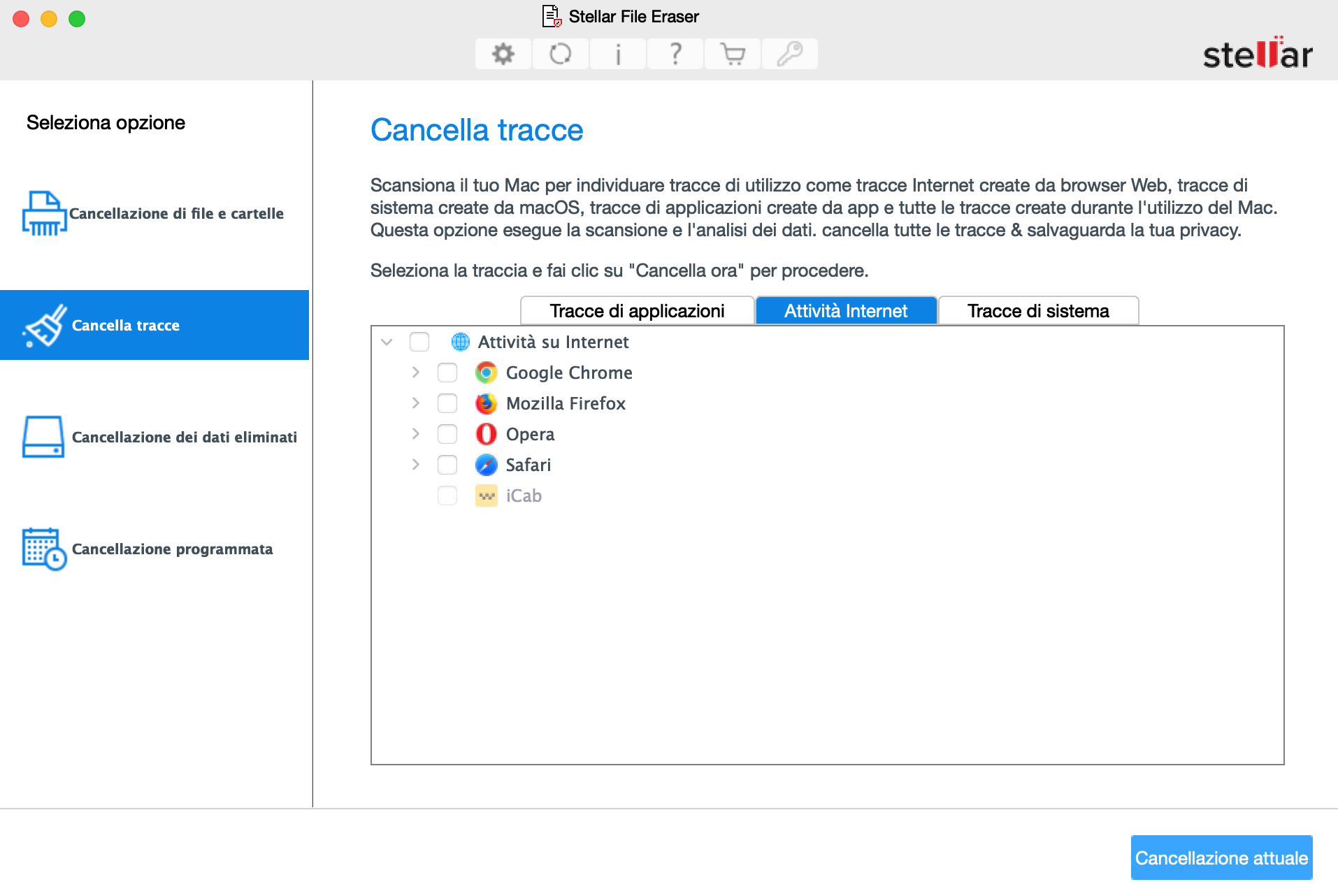Screen dimensions: 1338x896
Task: Switch to Tracce di sistema tab
Action: point(1038,310)
